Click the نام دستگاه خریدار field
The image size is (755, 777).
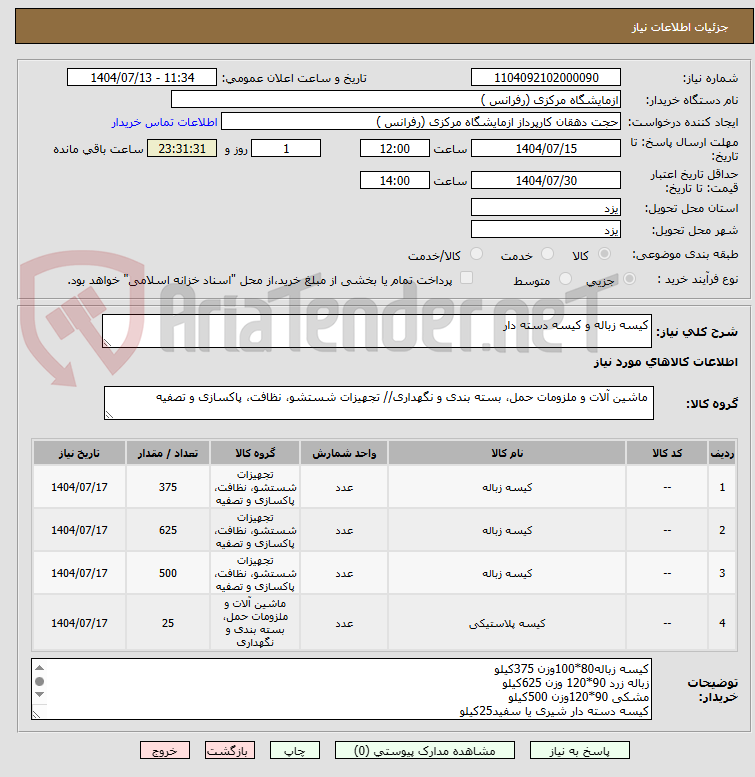click(395, 99)
